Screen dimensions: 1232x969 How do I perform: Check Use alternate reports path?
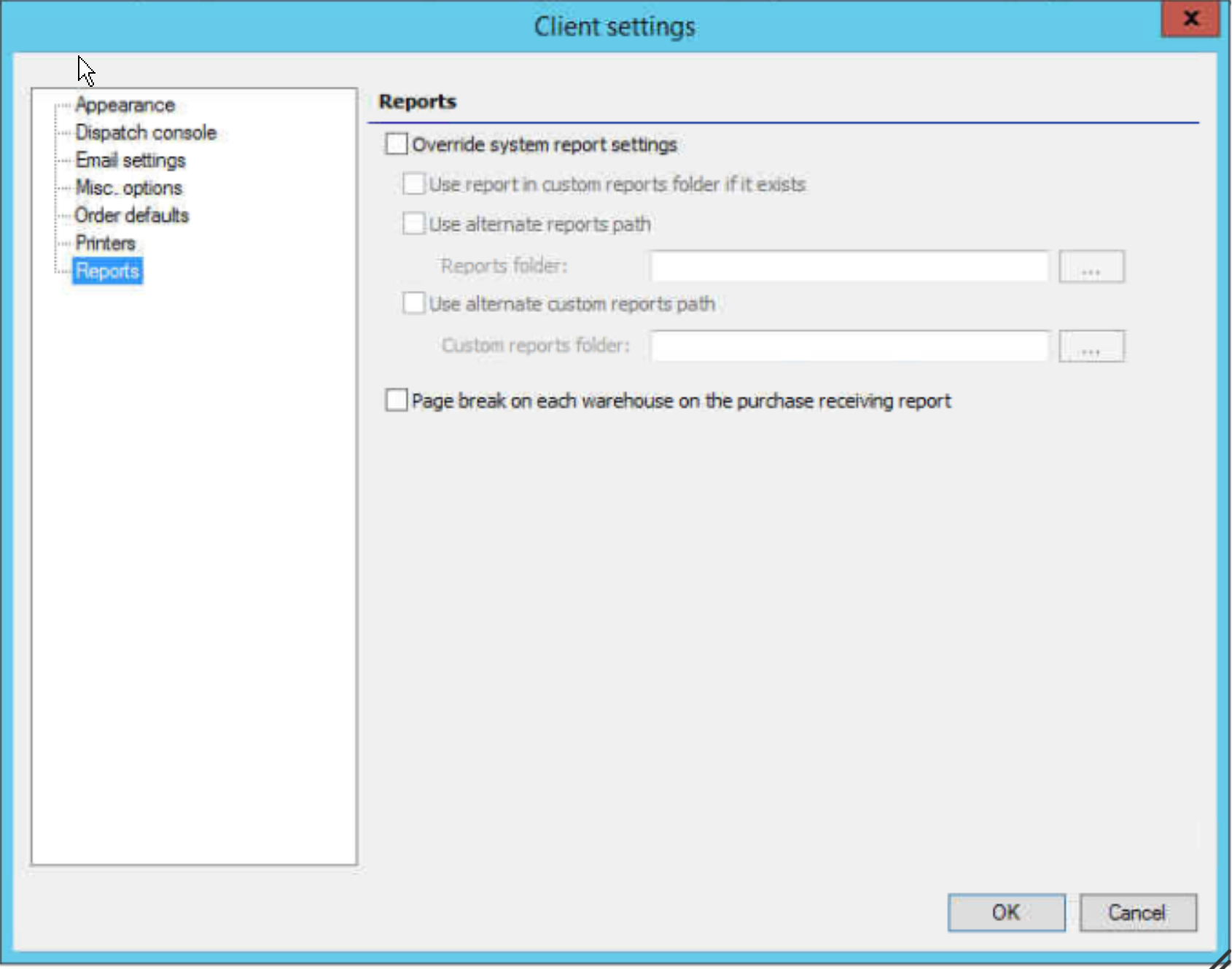413,223
